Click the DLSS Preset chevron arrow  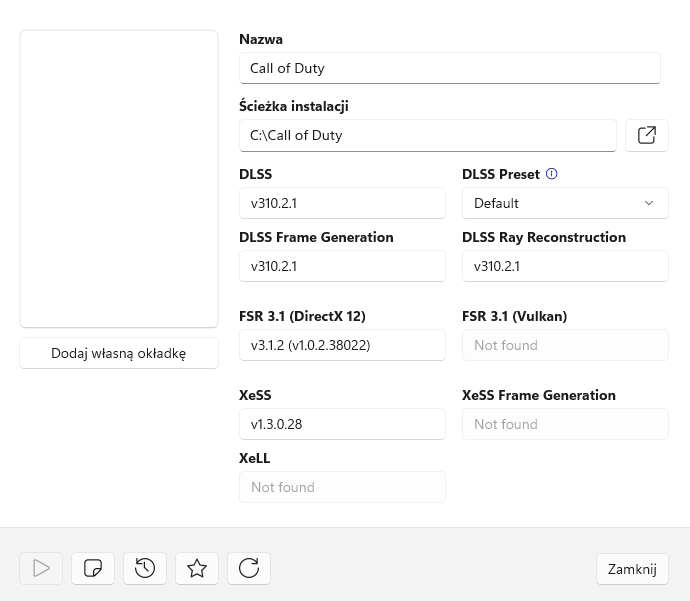point(649,203)
